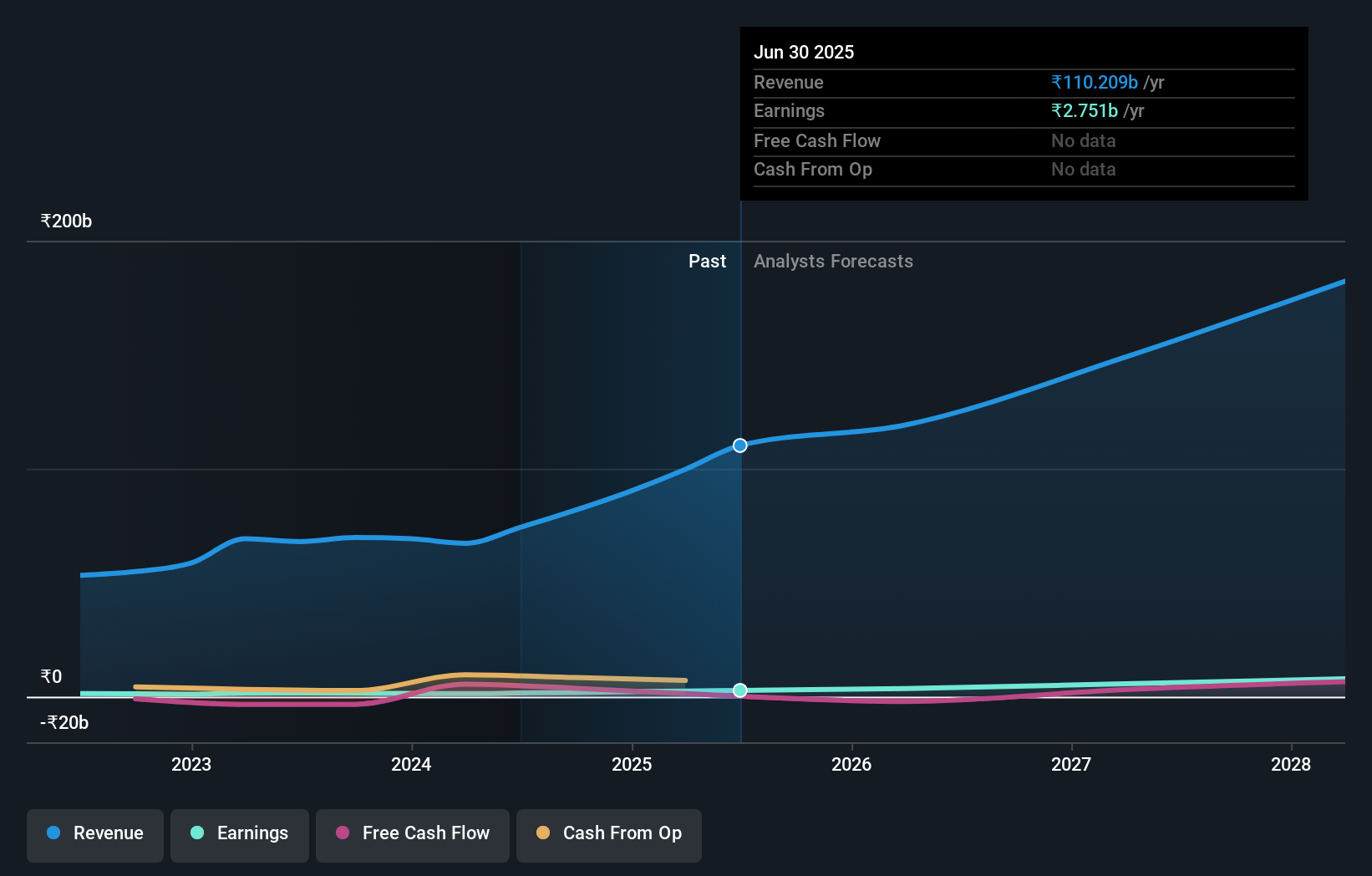Toggle the Earnings series visibility
This screenshot has width=1372, height=876.
tap(240, 833)
